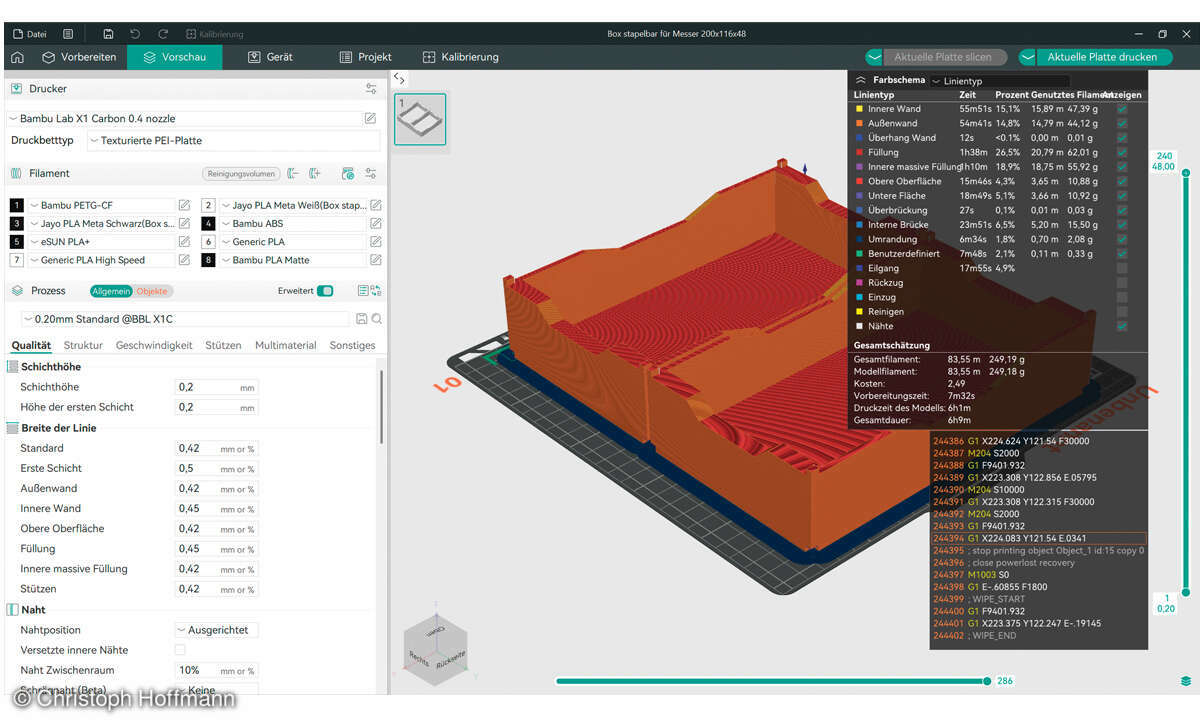Edit filament 5 eSUN PLA+ preset

pyautogui.click(x=184, y=241)
